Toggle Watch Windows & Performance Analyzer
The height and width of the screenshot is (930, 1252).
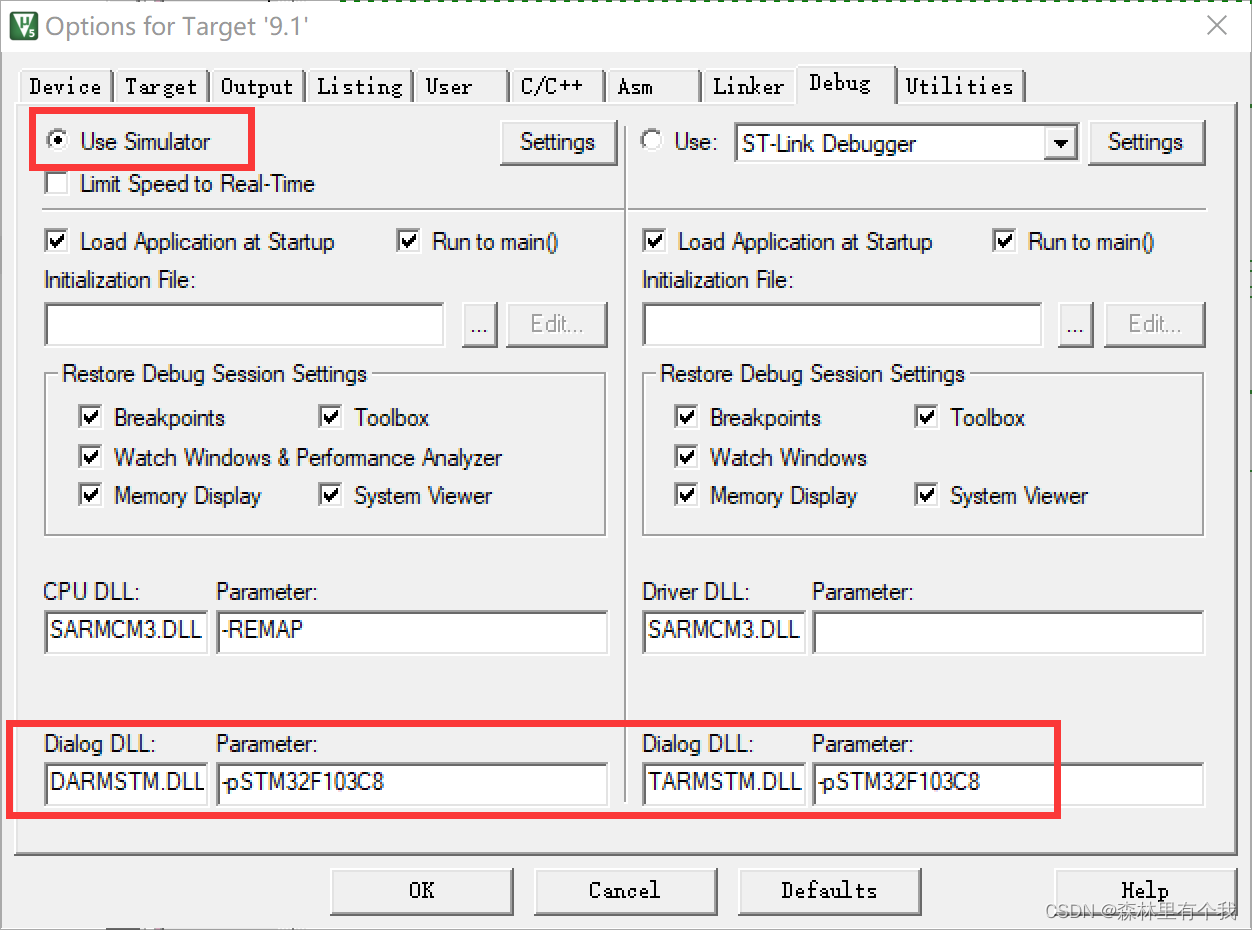91,457
